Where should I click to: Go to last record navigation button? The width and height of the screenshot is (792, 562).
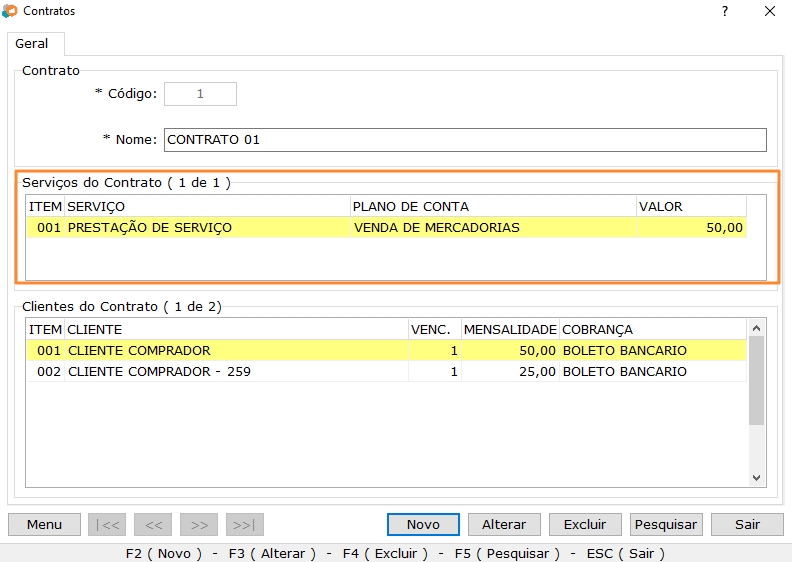click(245, 524)
